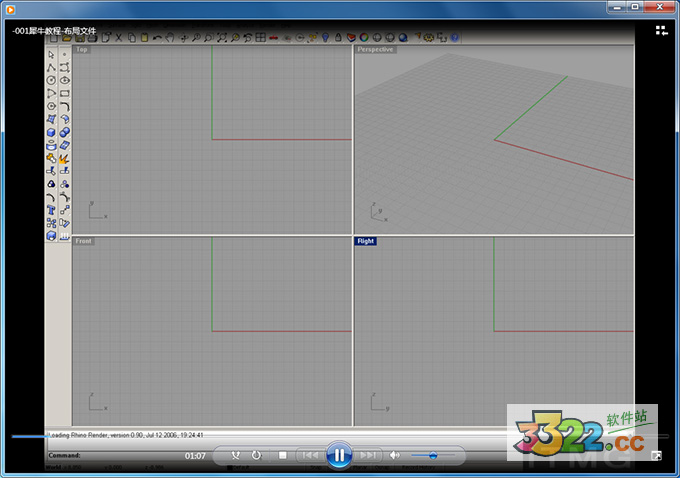
Task: Click the Paste clipboard icon
Action: [144, 38]
